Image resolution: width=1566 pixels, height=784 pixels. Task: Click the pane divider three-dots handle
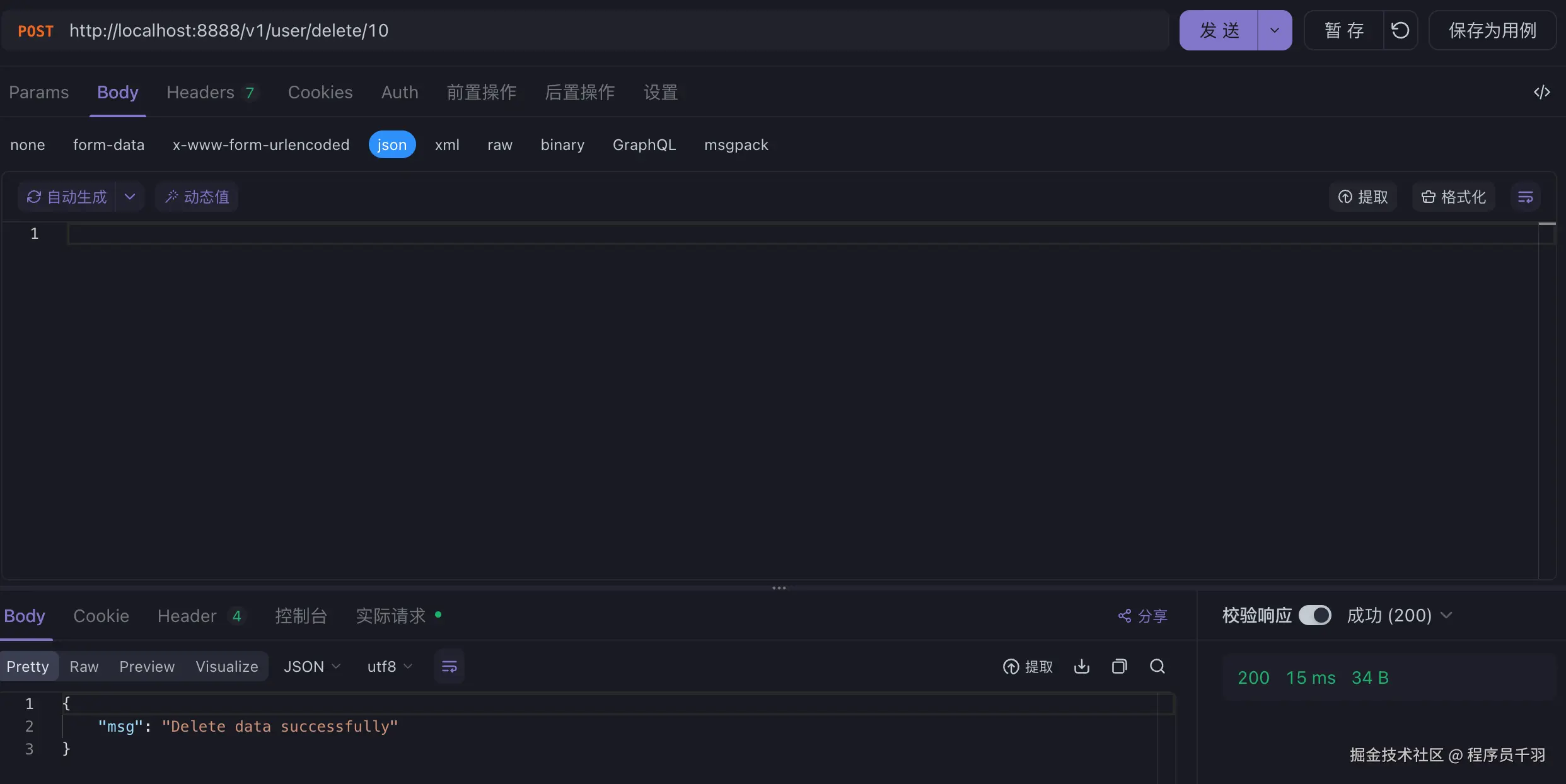(x=779, y=588)
